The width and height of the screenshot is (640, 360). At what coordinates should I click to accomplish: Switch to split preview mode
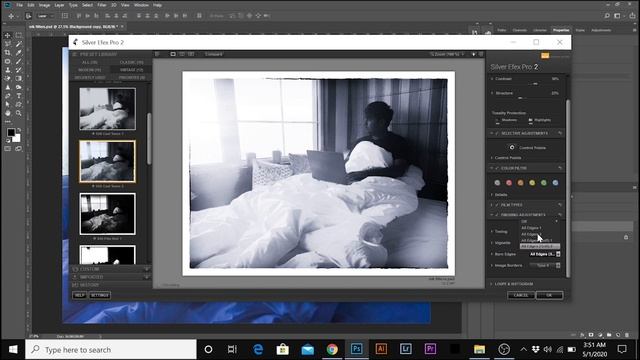pyautogui.click(x=182, y=54)
